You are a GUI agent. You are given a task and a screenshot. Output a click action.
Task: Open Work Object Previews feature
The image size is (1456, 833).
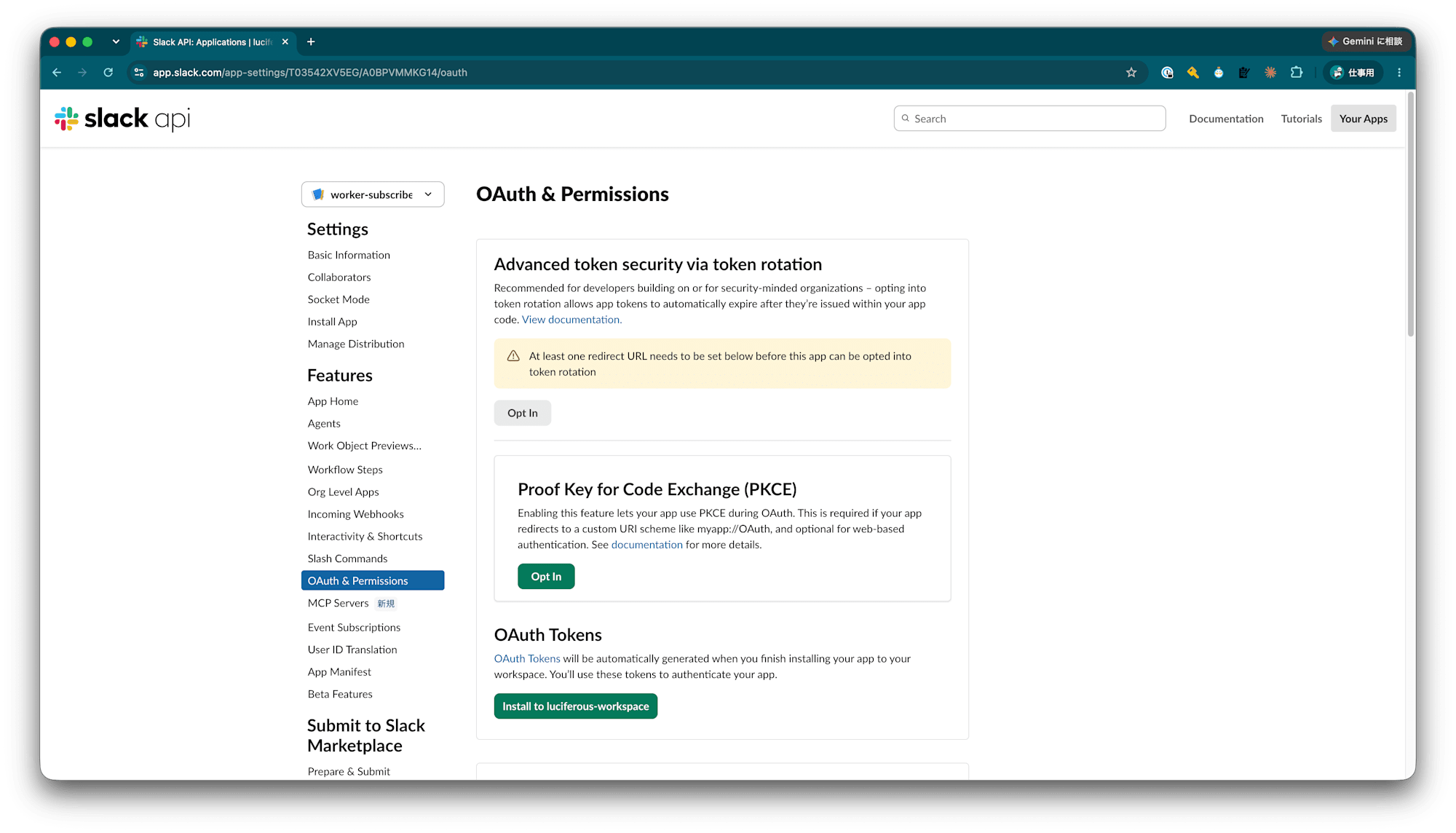(364, 446)
